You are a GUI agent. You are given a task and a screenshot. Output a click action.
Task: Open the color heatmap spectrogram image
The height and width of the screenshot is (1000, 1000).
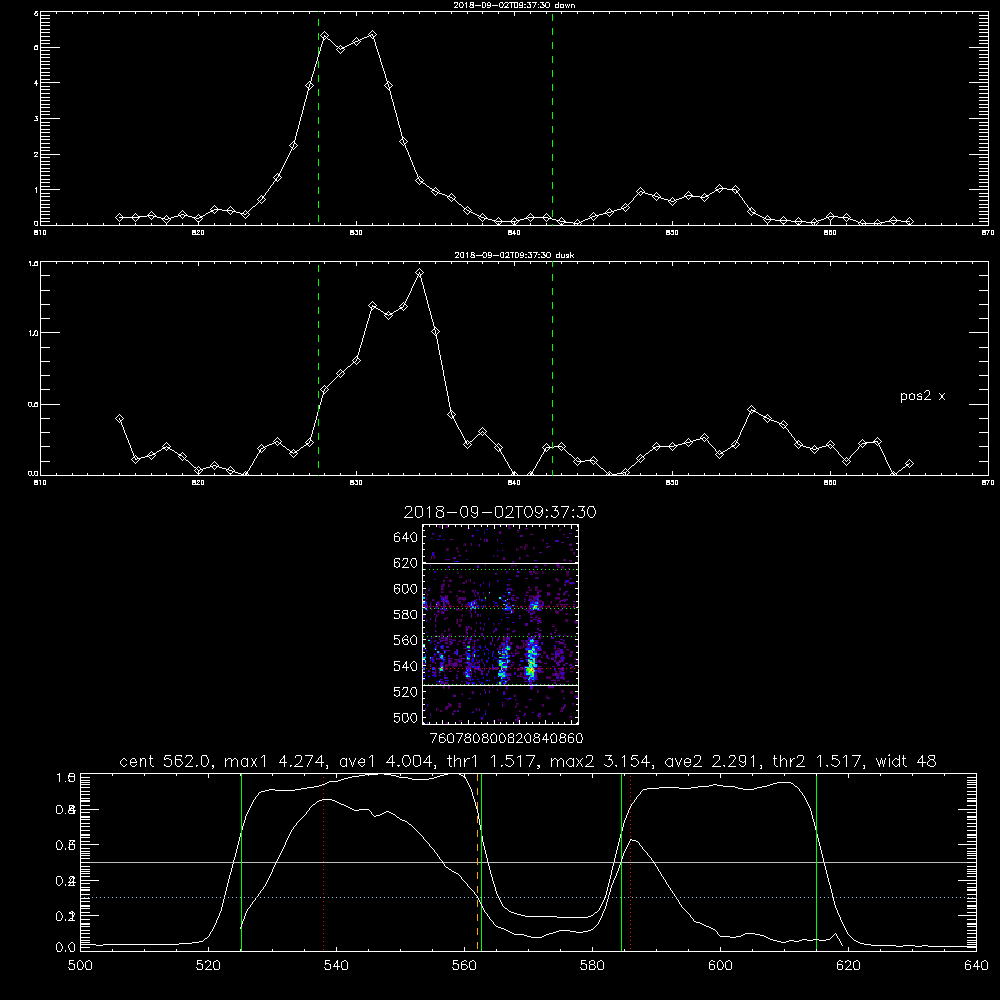[x=501, y=624]
